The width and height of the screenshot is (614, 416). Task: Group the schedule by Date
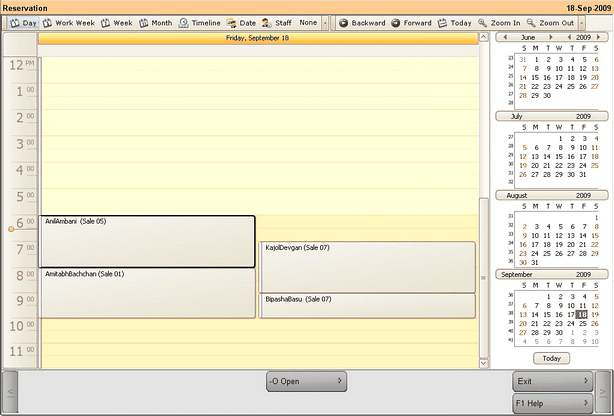(241, 22)
